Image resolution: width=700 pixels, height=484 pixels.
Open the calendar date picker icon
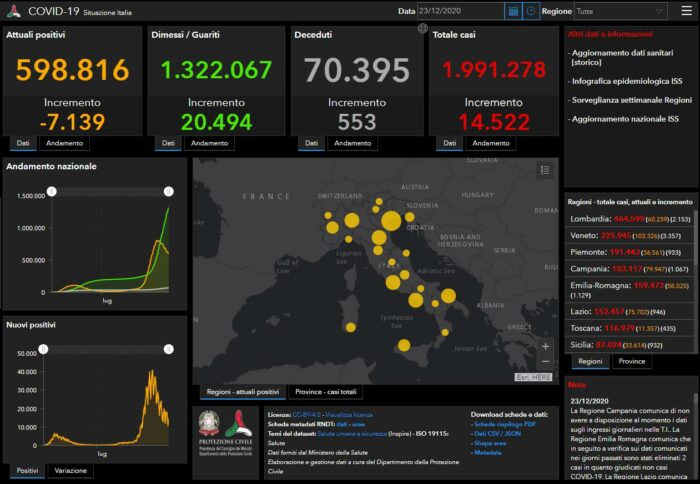pyautogui.click(x=513, y=11)
